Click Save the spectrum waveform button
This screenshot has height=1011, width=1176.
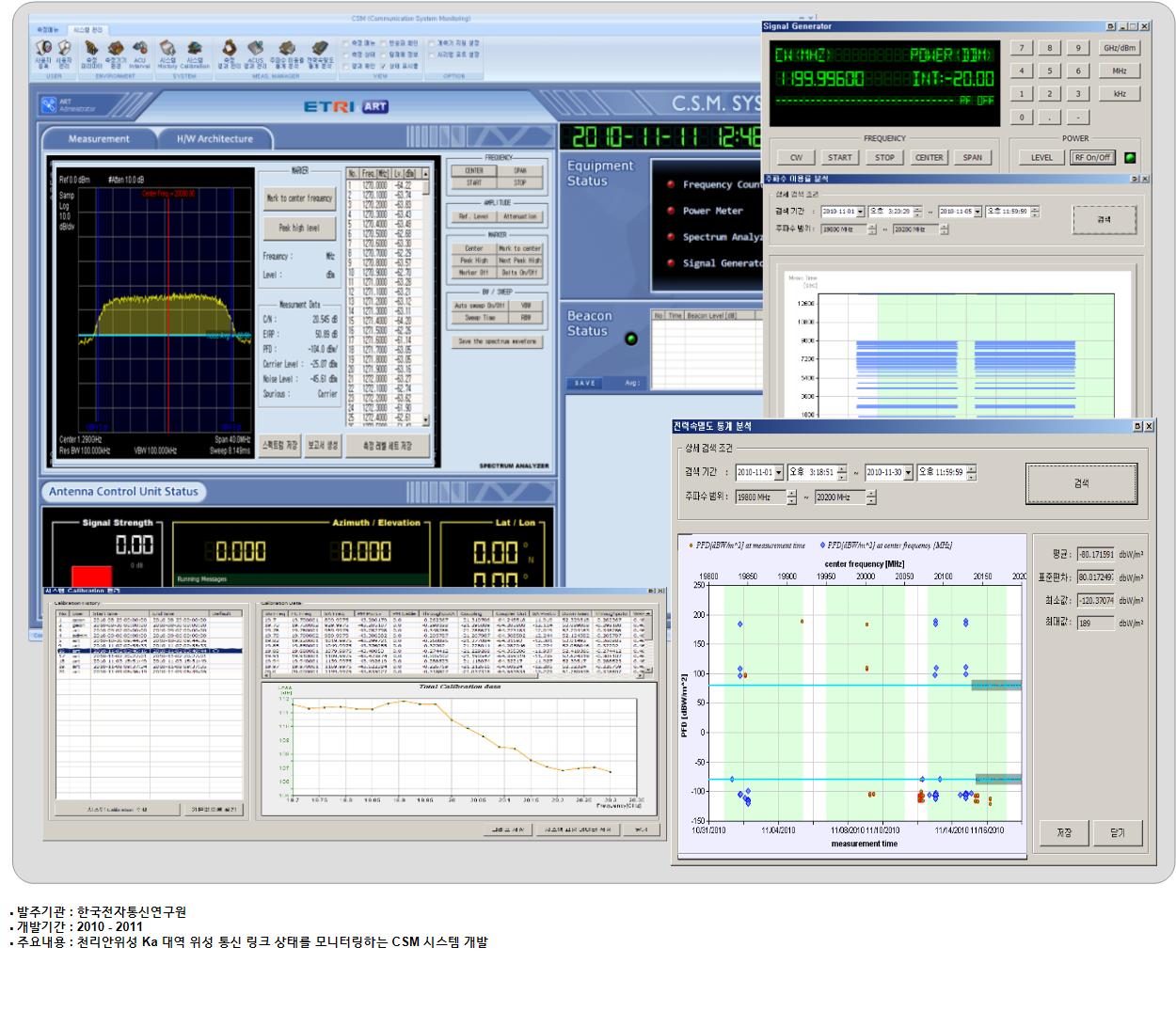[498, 342]
